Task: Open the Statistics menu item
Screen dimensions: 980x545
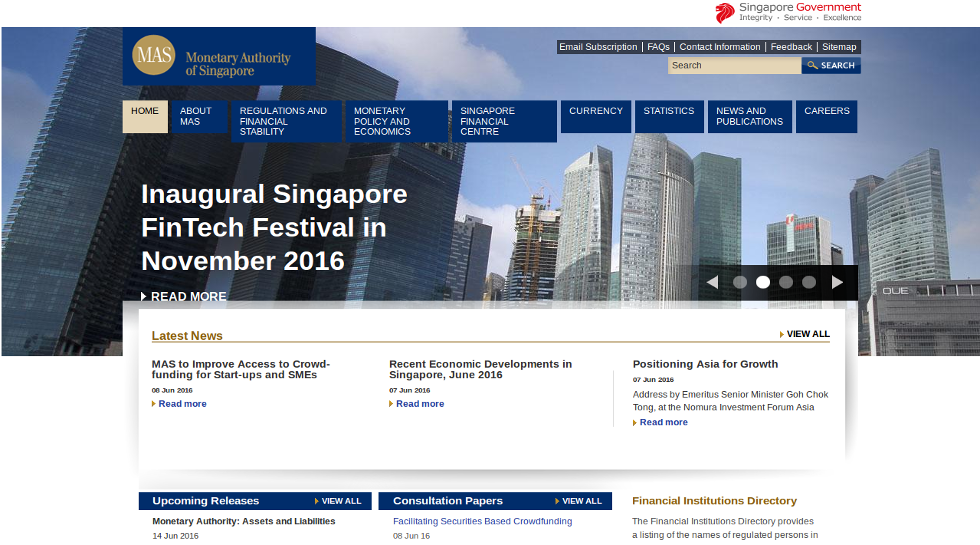Action: click(668, 112)
